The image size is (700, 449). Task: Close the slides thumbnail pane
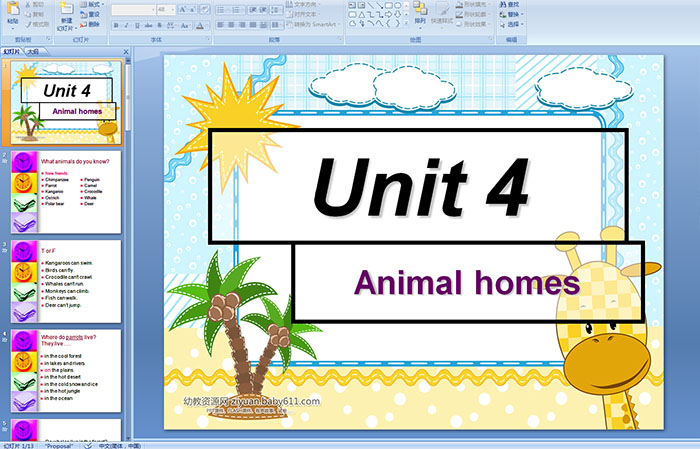(x=126, y=52)
